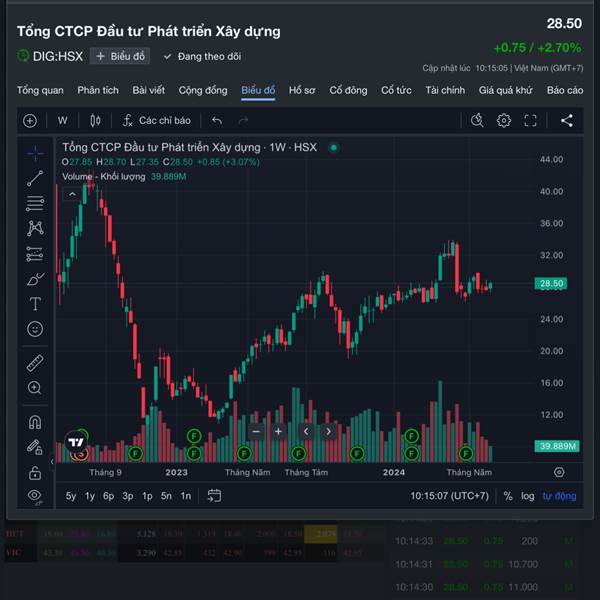Click the DIG:HSX ticker symbol
The height and width of the screenshot is (600, 600).
point(57,57)
